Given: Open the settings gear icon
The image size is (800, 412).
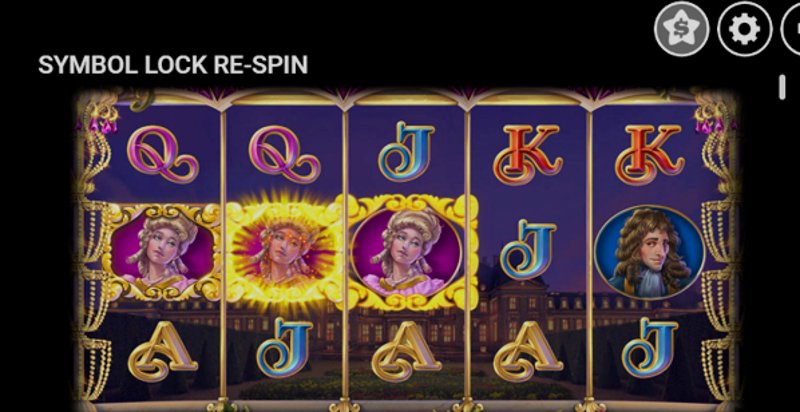Looking at the screenshot, I should pyautogui.click(x=744, y=29).
